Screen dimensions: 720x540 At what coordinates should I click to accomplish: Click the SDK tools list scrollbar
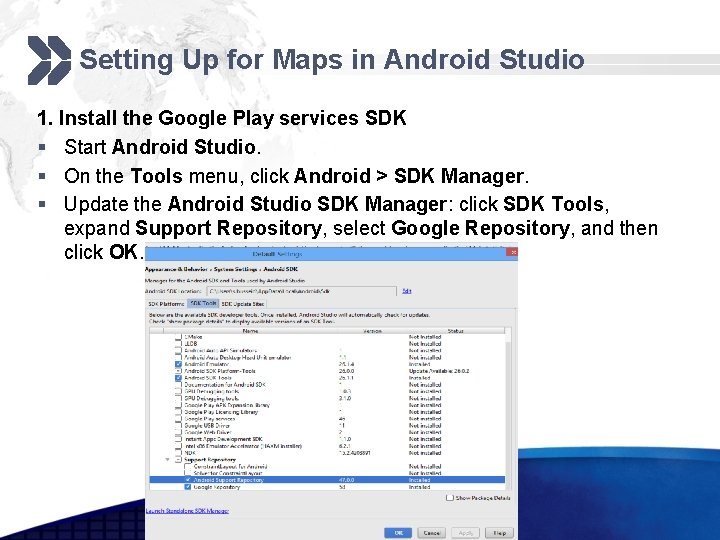(508, 409)
